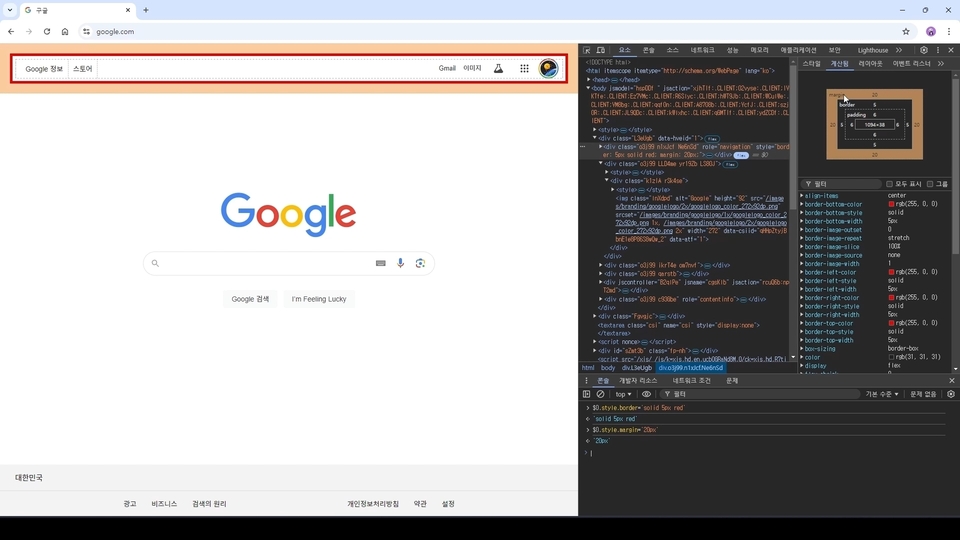Screen dimensions: 960x540
Task: Click the Gmail link
Action: pos(447,69)
